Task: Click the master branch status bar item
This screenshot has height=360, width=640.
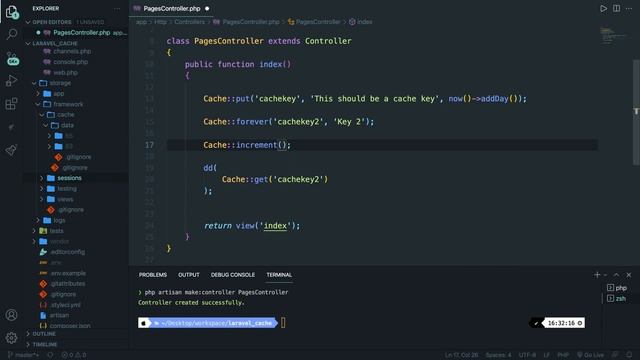Action: (x=23, y=355)
